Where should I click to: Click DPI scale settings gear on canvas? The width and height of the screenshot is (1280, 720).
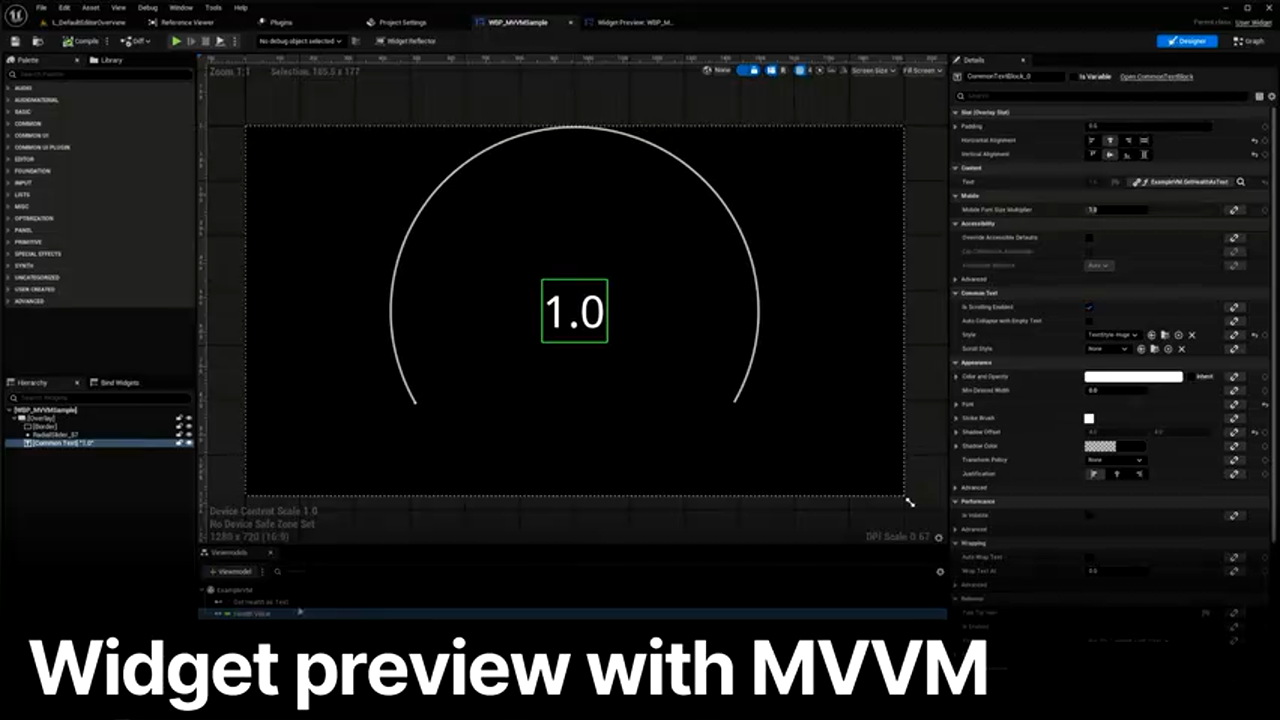click(938, 538)
